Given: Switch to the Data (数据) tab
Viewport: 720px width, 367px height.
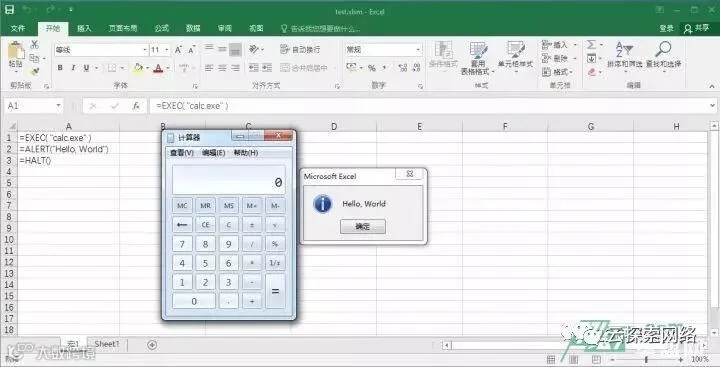Looking at the screenshot, I should 193,28.
